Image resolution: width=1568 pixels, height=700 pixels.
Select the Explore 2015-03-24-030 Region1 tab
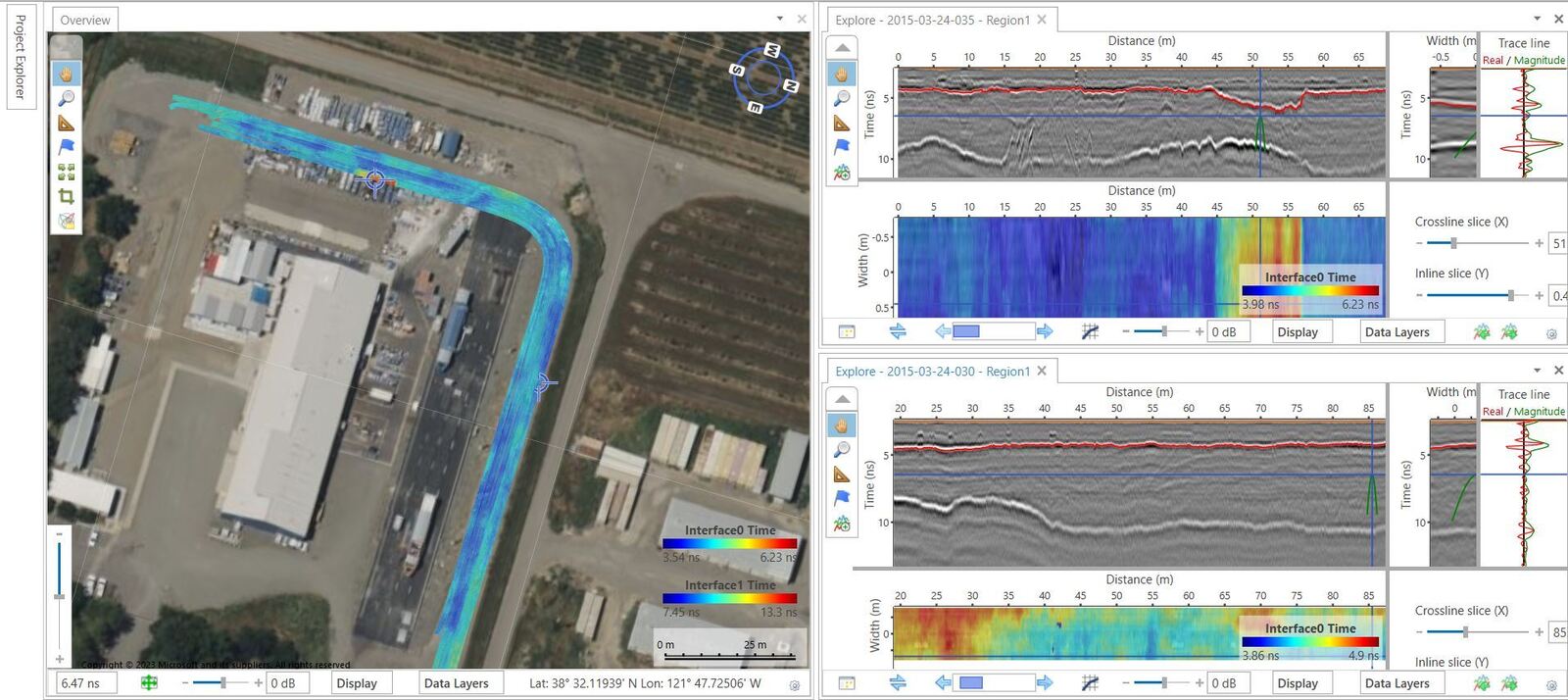(932, 372)
